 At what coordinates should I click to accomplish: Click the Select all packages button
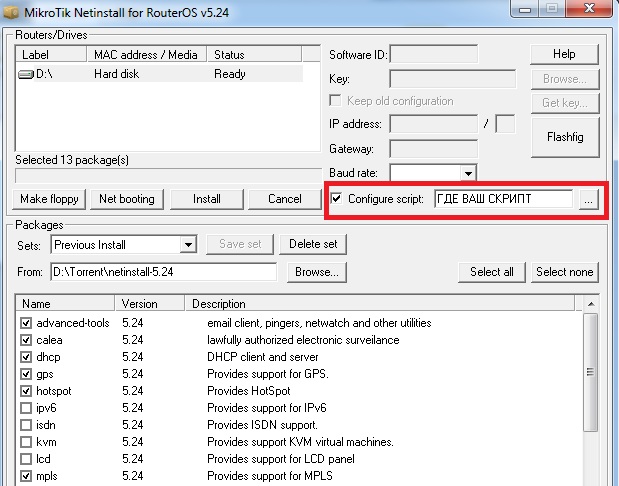(492, 272)
